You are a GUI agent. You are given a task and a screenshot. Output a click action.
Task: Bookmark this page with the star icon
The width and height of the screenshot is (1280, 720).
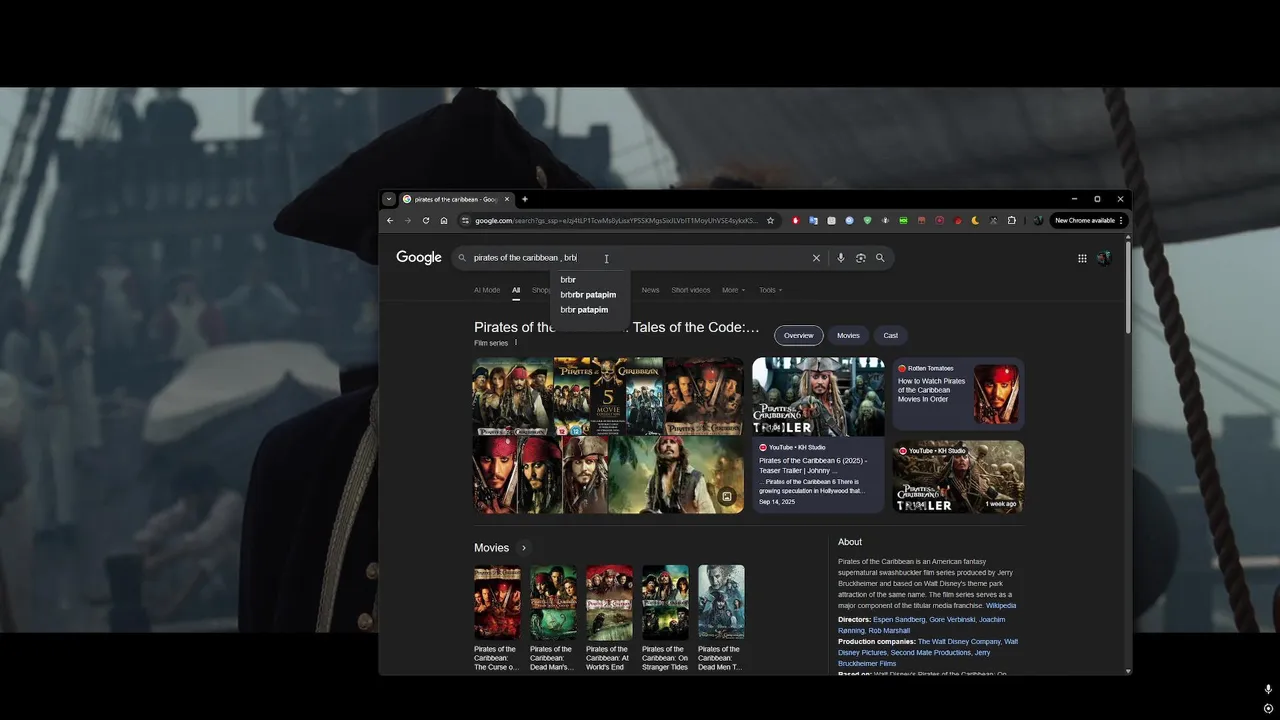tap(770, 220)
